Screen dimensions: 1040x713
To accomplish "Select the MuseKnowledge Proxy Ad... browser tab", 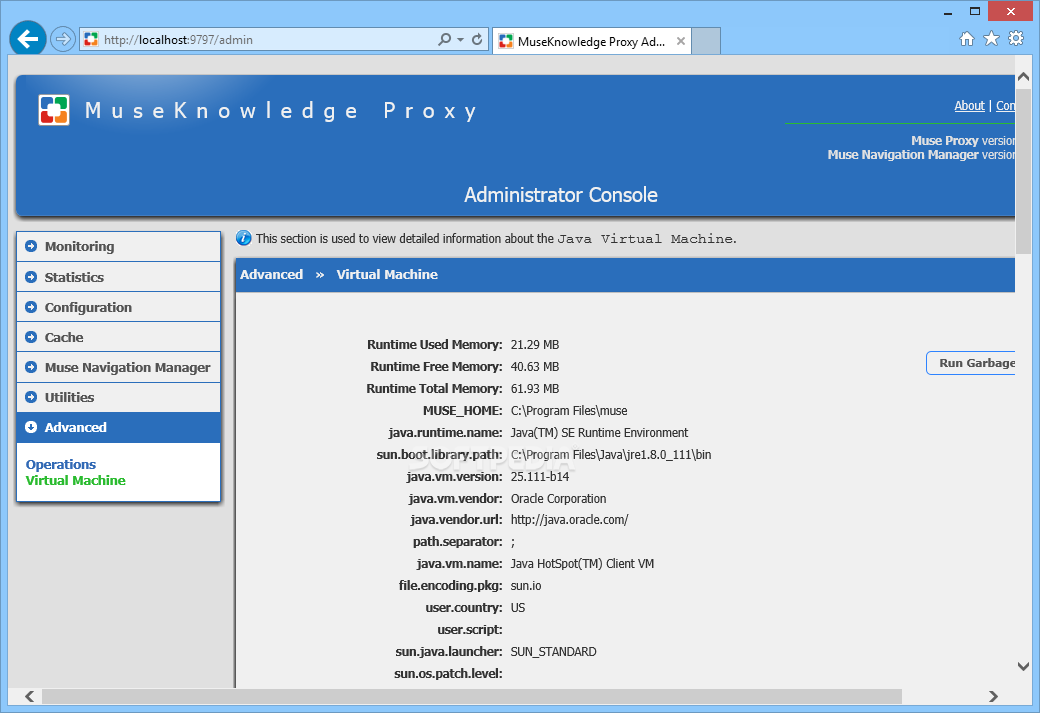I will [x=592, y=41].
